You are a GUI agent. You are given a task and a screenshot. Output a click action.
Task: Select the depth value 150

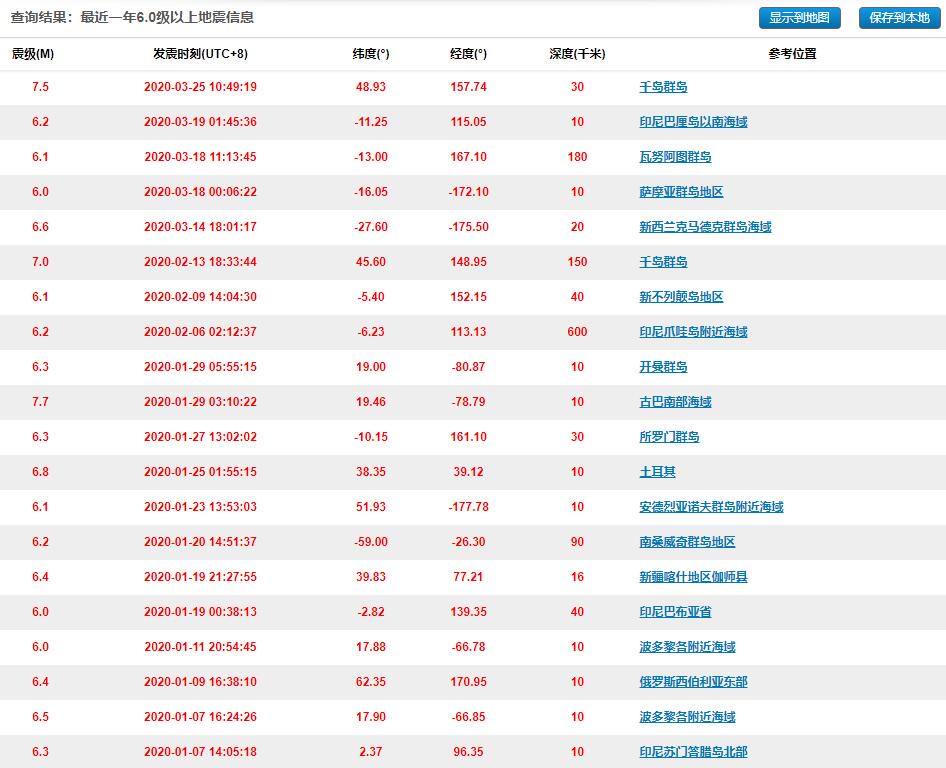point(577,262)
